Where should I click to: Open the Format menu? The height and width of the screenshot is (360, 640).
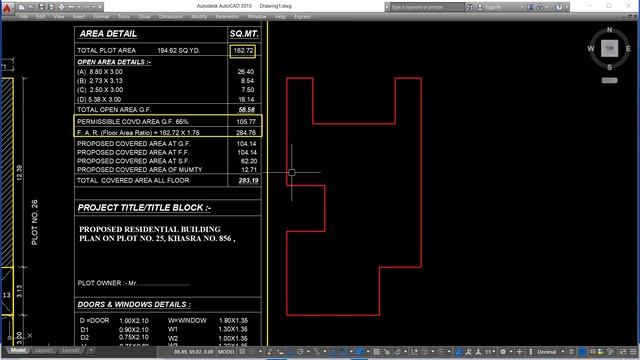(x=101, y=17)
